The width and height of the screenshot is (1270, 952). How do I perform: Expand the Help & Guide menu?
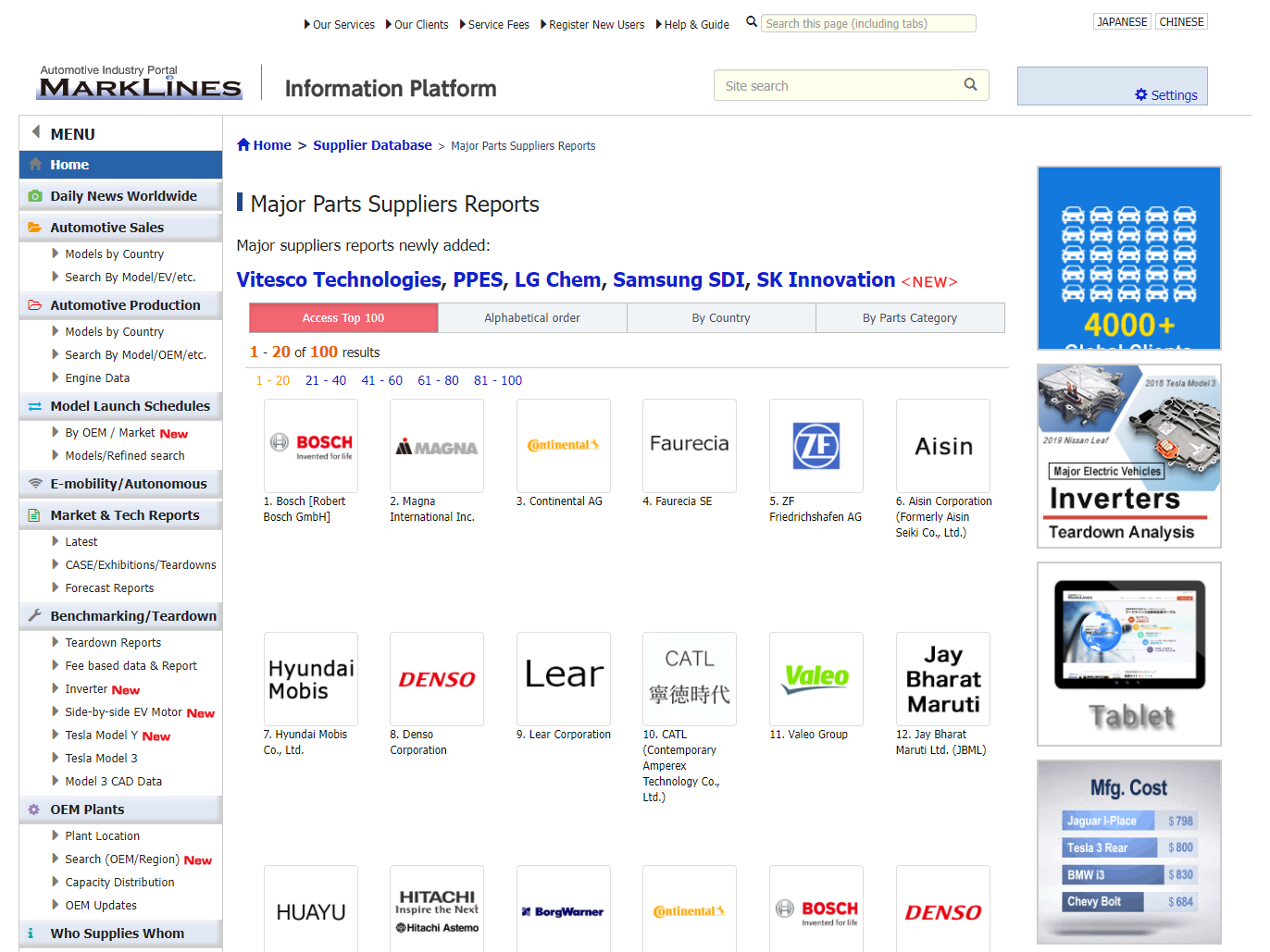[x=692, y=25]
